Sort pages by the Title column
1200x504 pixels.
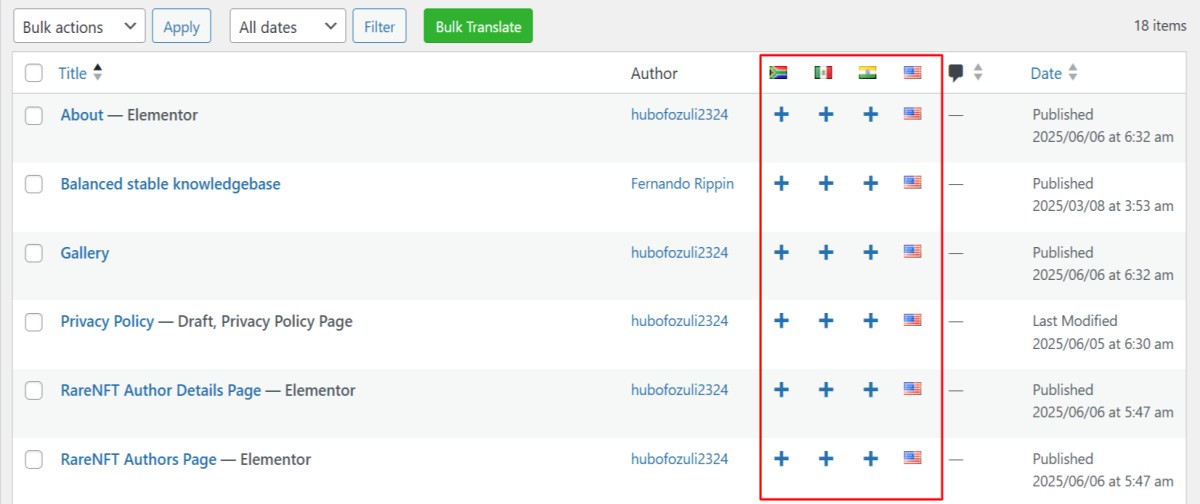tap(73, 73)
